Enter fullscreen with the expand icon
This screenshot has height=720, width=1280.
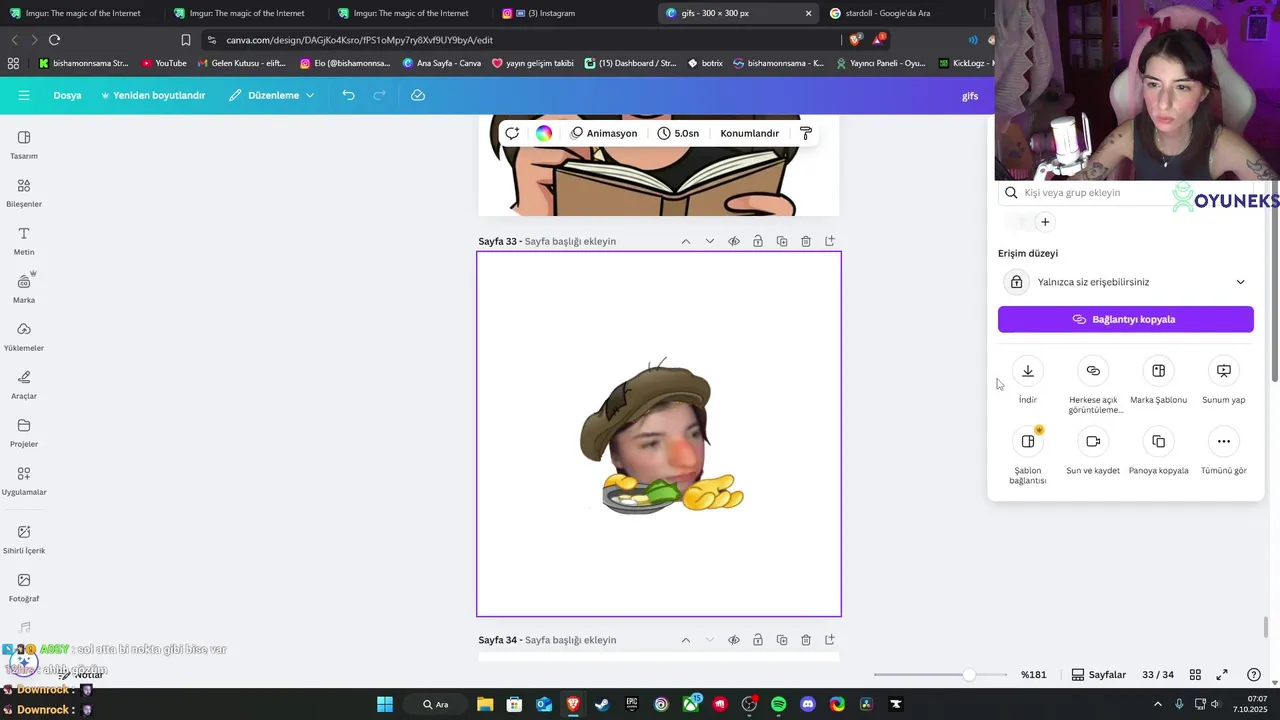coord(1222,675)
